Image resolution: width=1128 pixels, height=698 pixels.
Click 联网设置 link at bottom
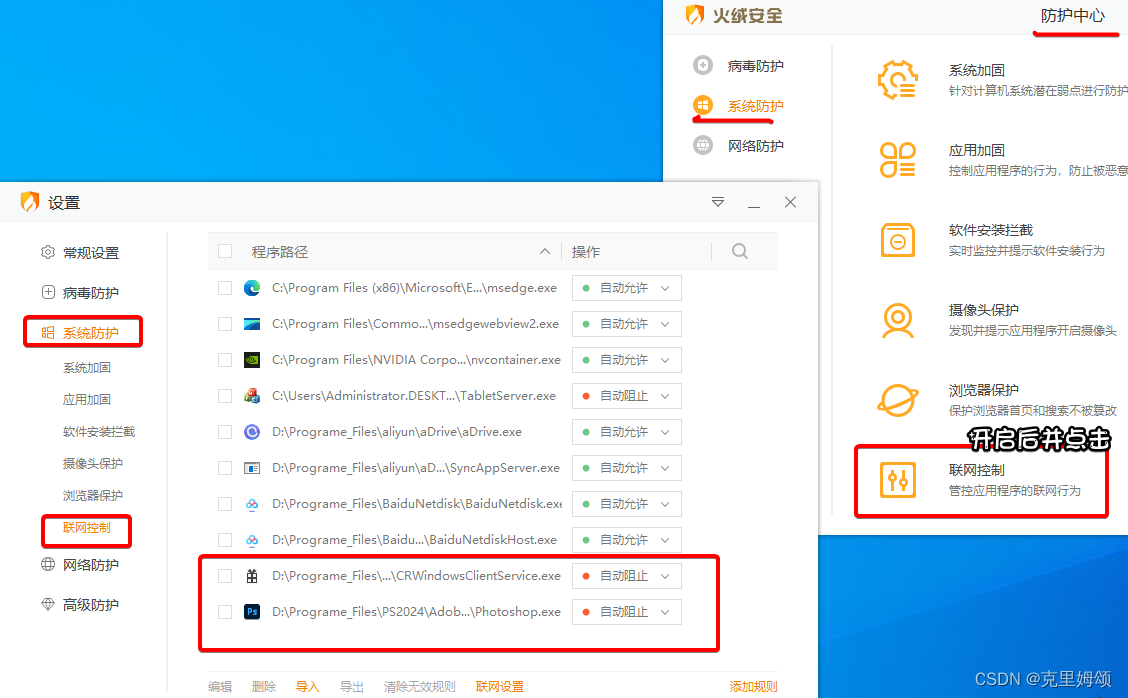click(500, 686)
